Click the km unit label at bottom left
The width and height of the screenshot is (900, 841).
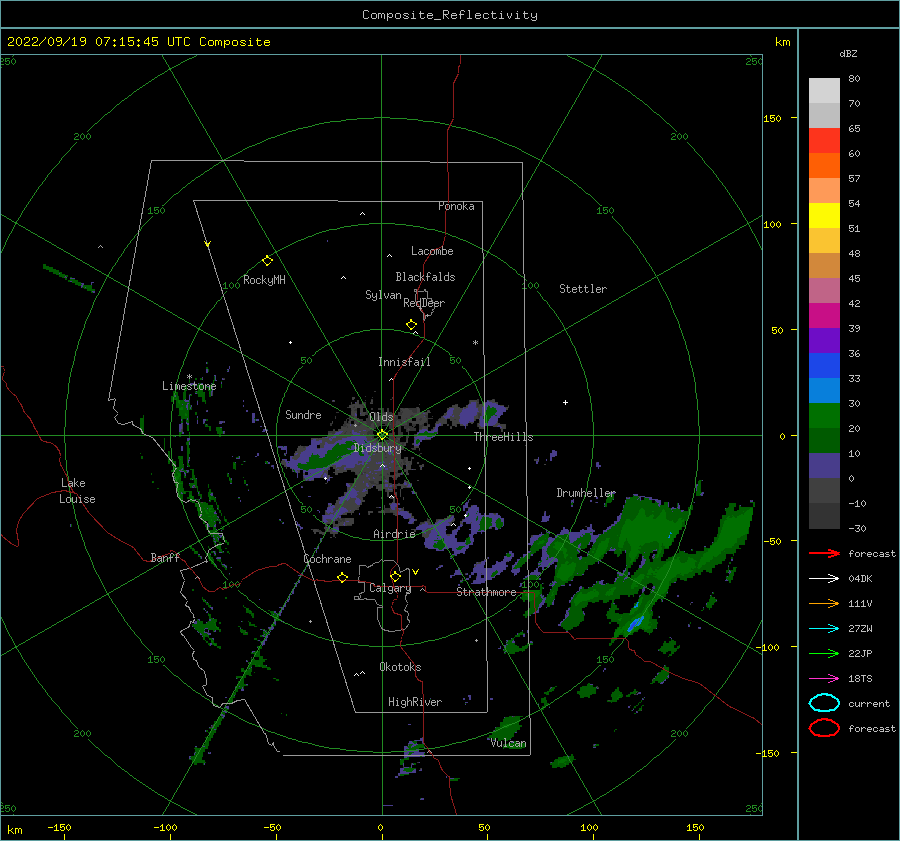(x=14, y=830)
